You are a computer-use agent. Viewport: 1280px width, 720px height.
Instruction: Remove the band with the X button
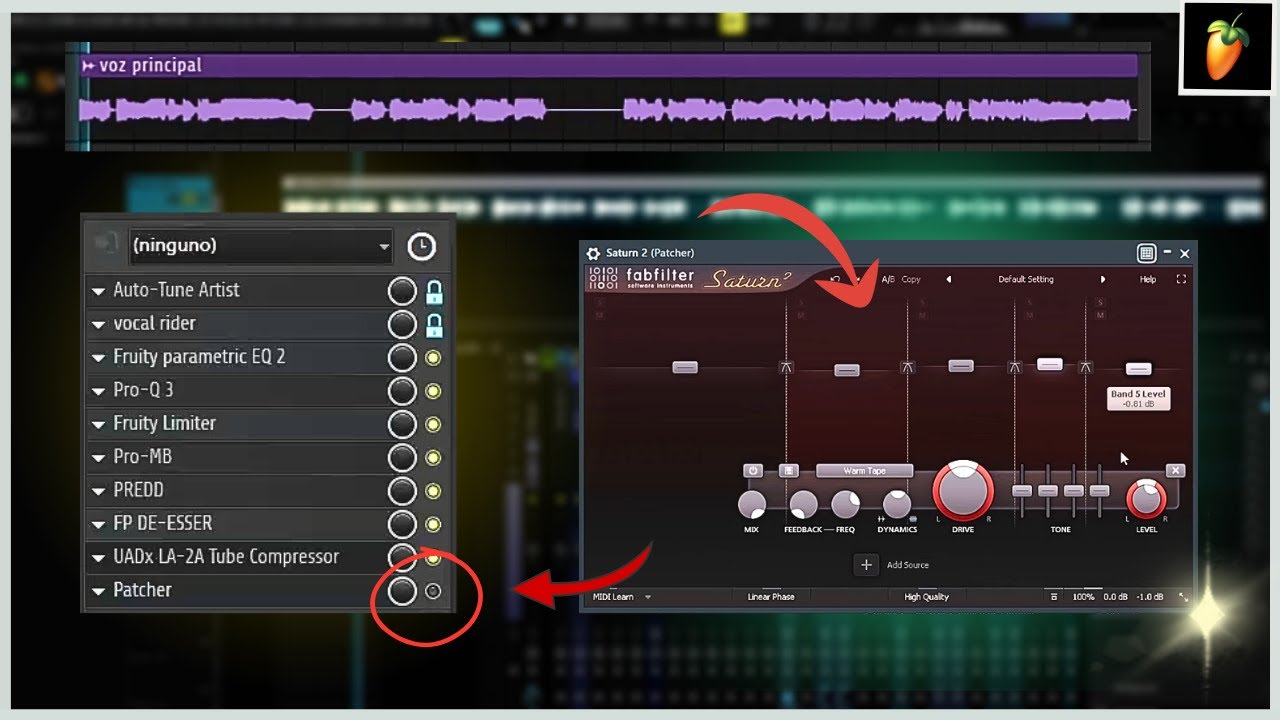[x=1175, y=470]
